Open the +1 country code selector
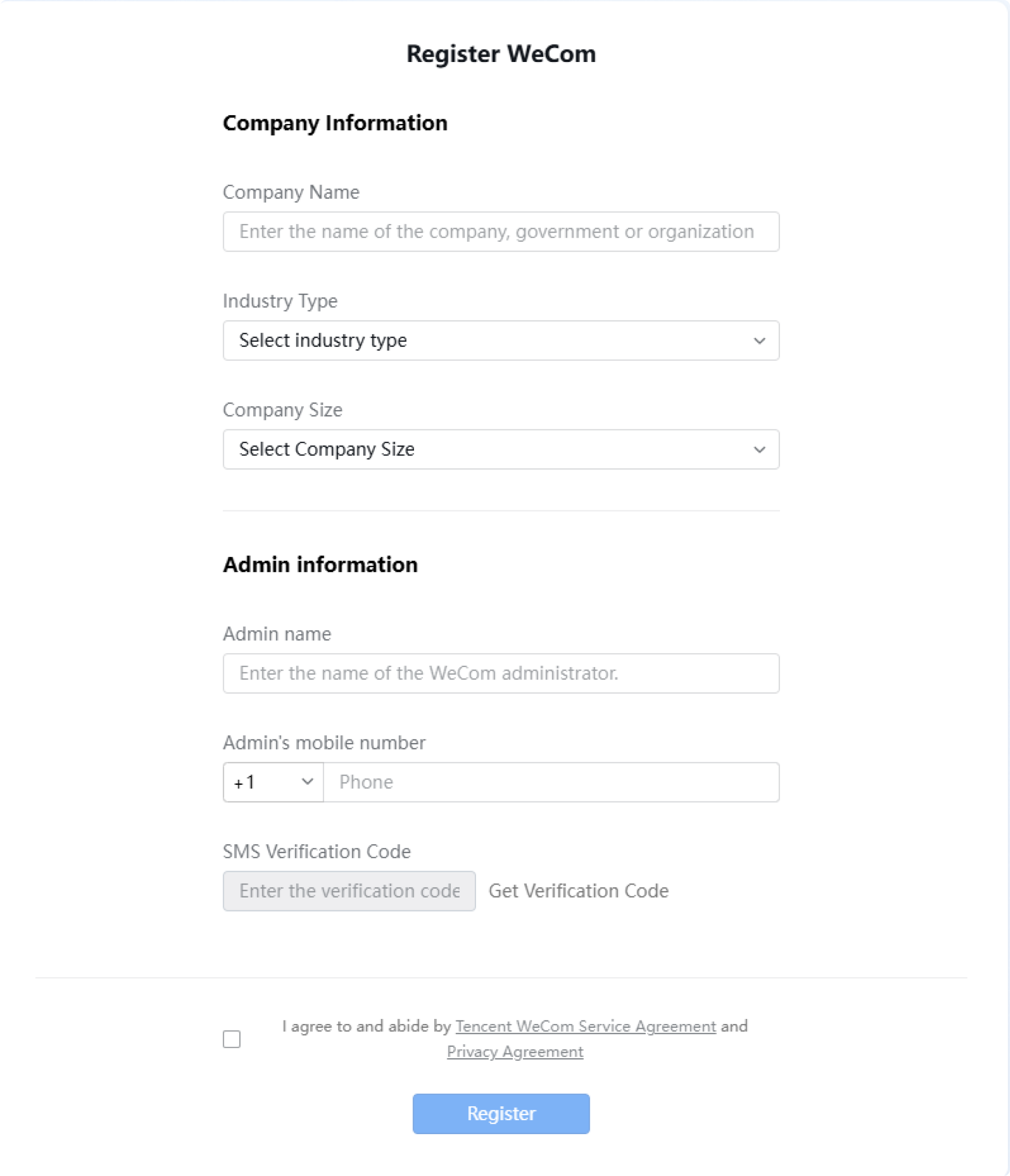The width and height of the screenshot is (1010, 1176). point(273,782)
